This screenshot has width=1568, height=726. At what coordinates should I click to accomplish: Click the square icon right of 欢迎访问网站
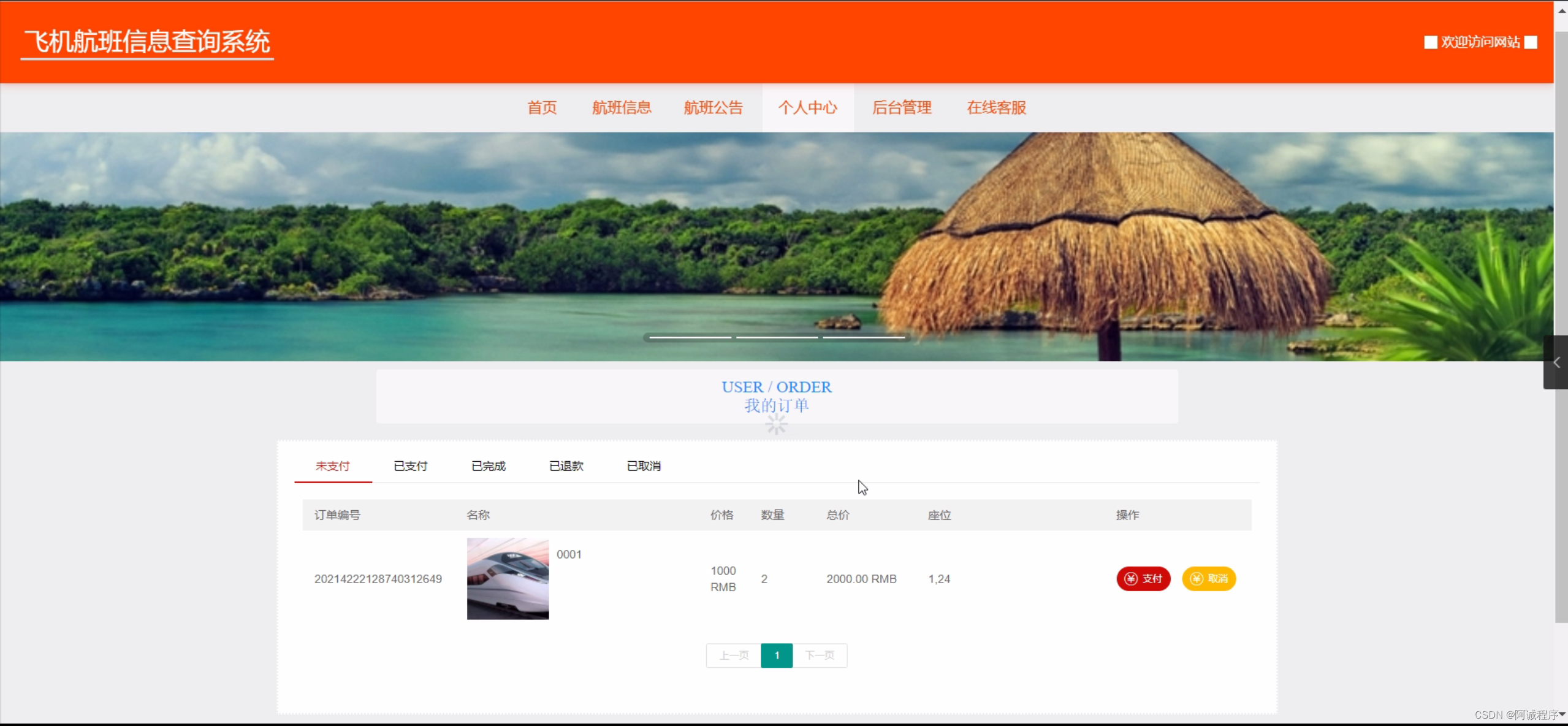1532,42
